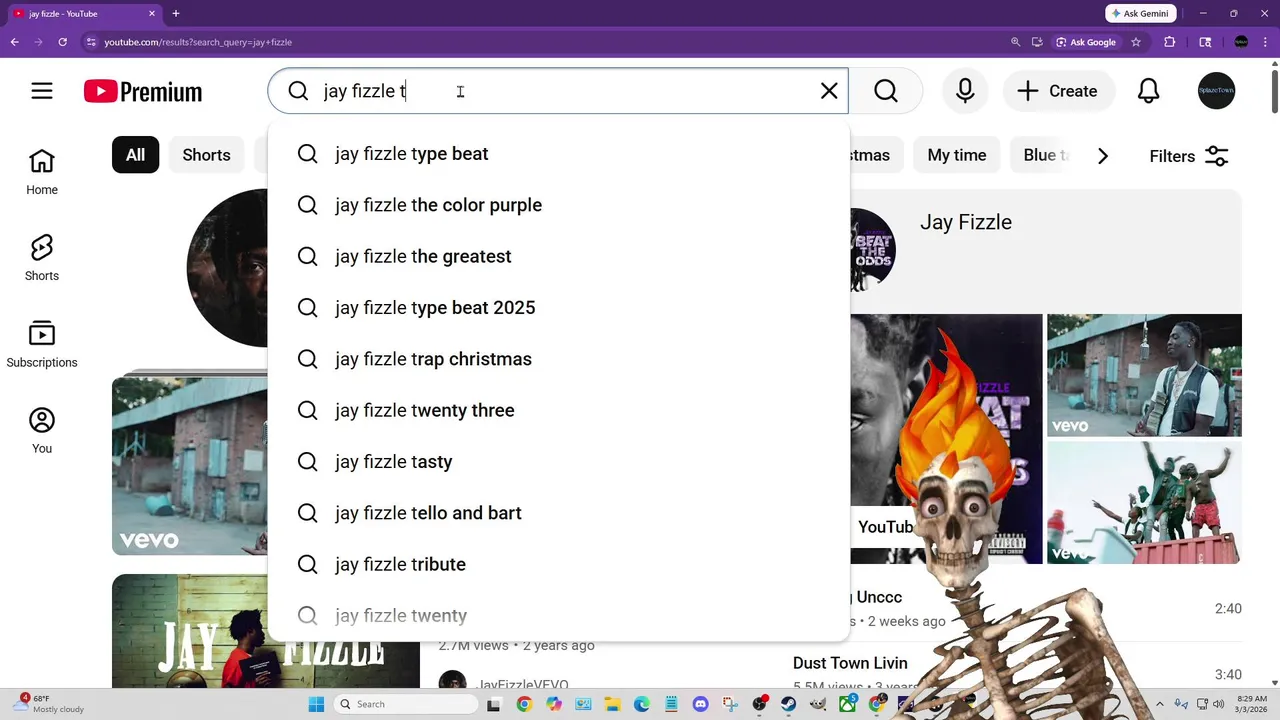This screenshot has height=720, width=1280.
Task: Choose suggestion jay fizzle tello and bart
Action: point(558,513)
